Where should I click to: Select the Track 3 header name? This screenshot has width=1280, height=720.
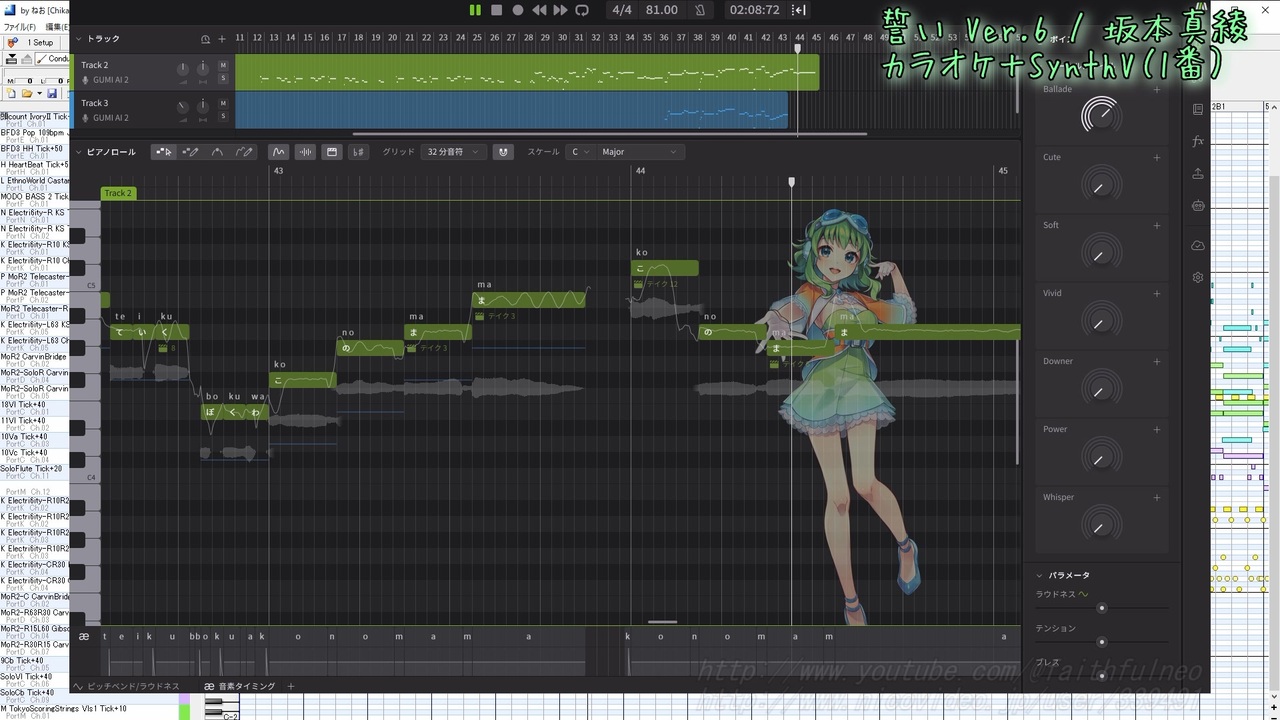[x=95, y=103]
